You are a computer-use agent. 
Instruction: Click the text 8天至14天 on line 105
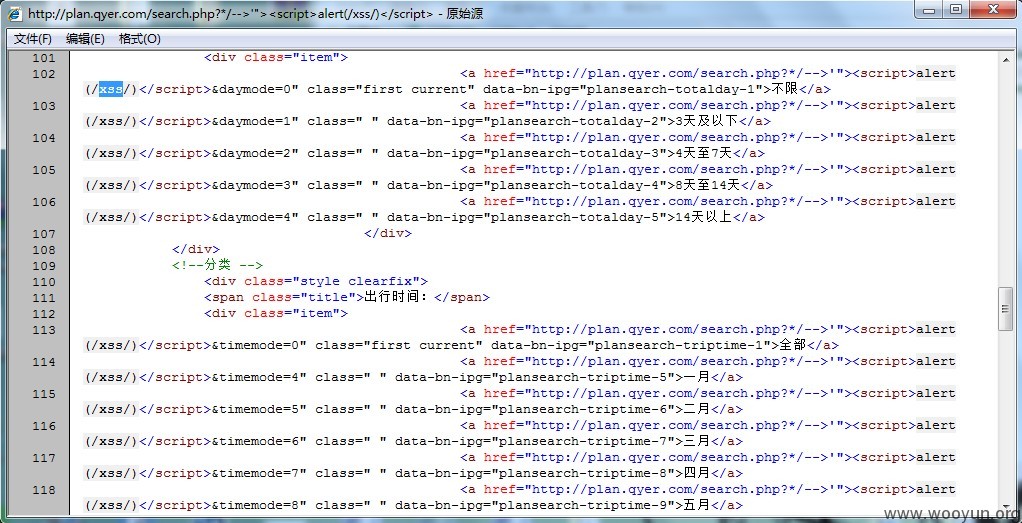coord(708,185)
